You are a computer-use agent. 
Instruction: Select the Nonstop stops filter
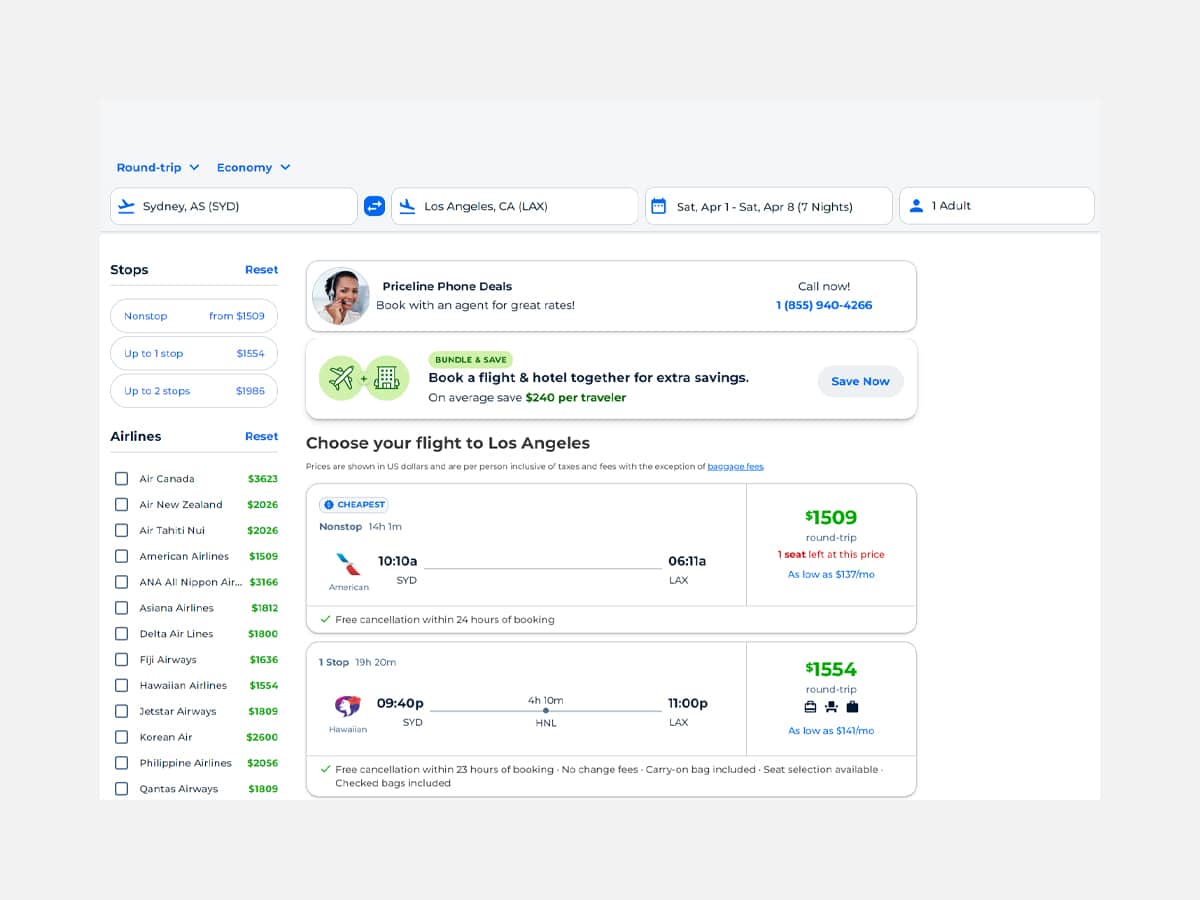(194, 316)
